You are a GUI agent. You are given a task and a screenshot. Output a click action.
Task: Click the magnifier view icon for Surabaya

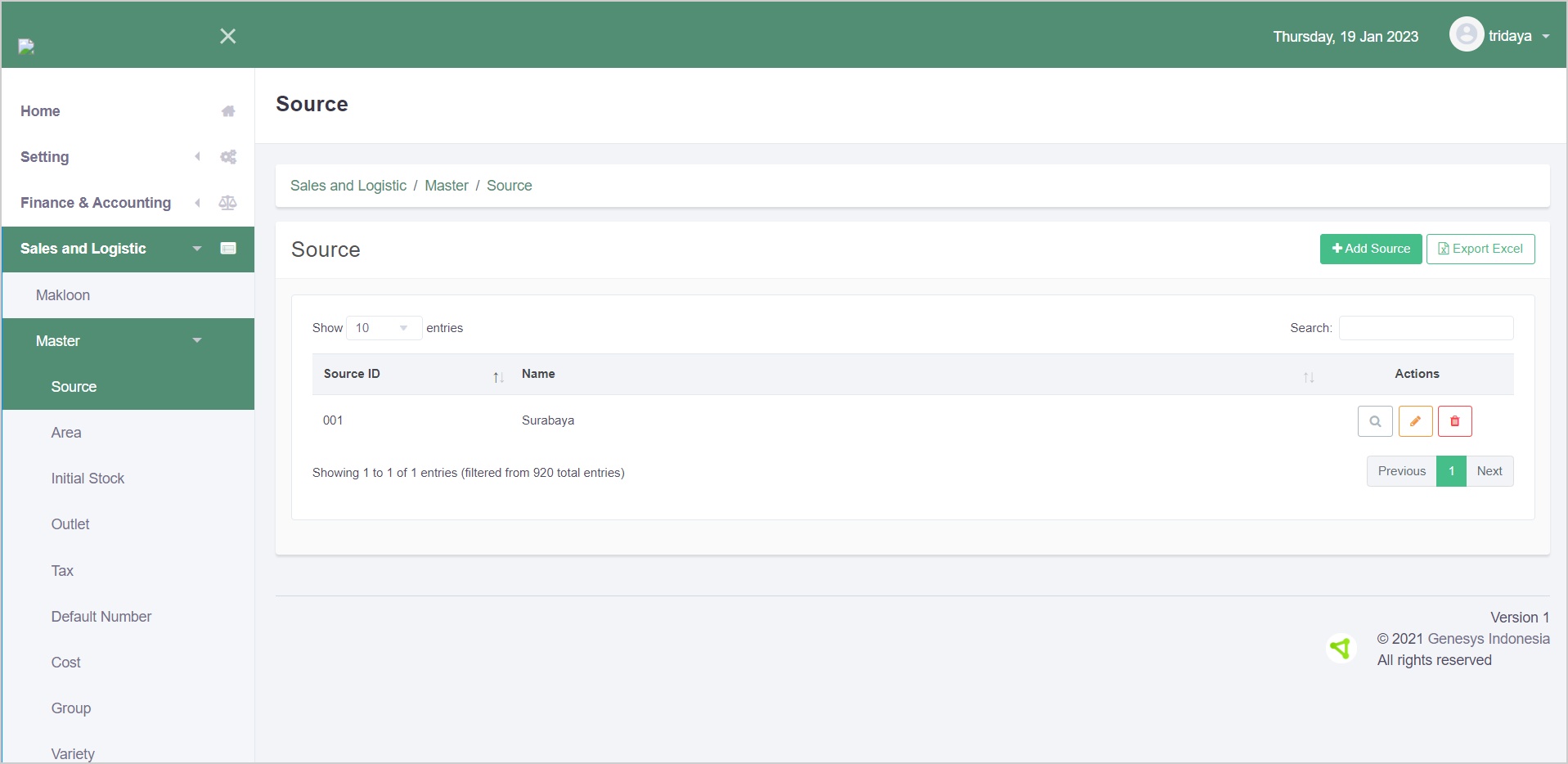click(x=1375, y=421)
